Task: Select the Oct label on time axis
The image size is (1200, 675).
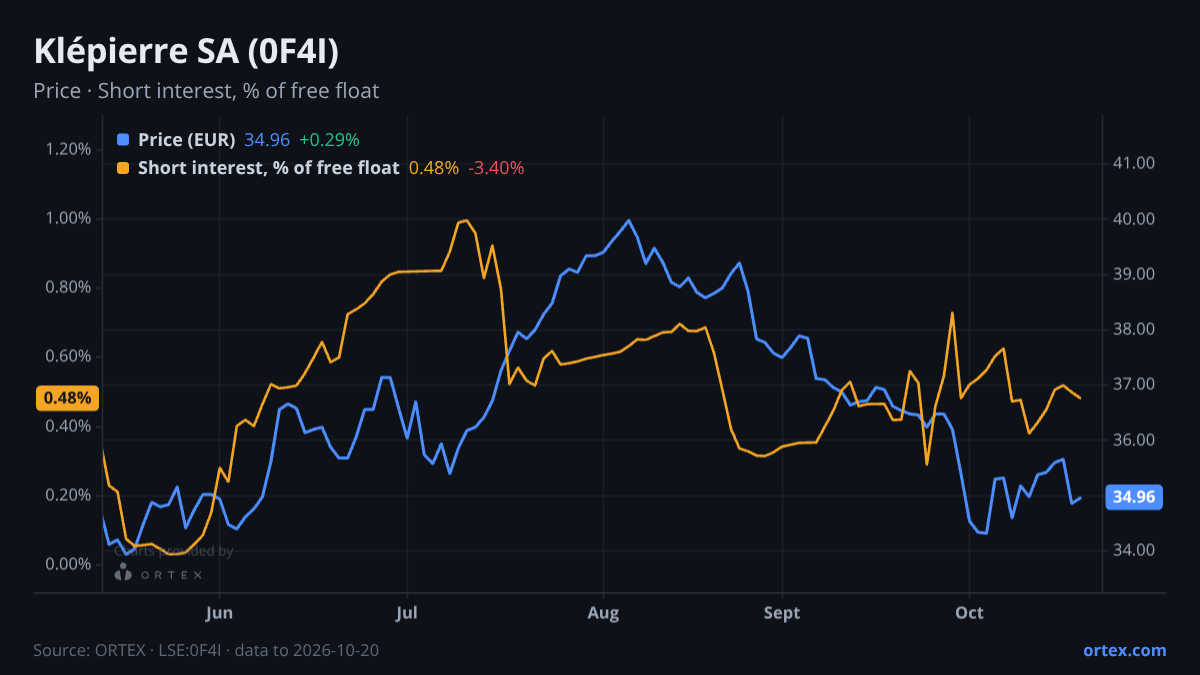Action: (969, 613)
